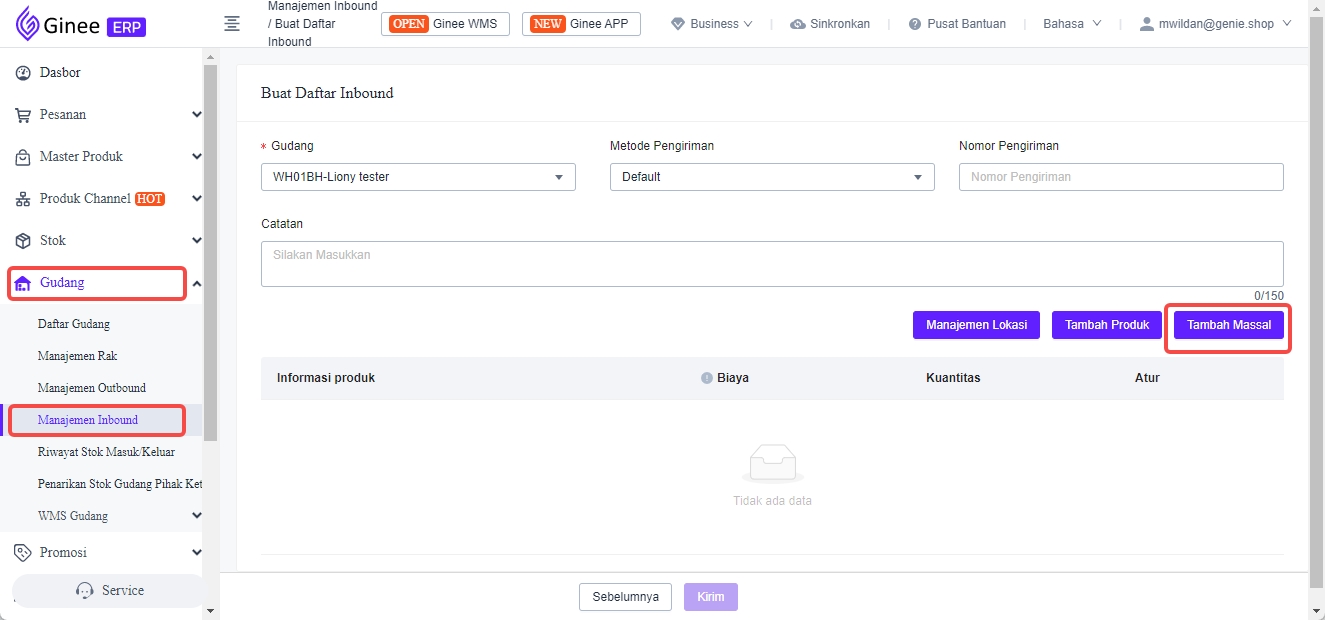Go to Dasbor menu item

[x=60, y=73]
